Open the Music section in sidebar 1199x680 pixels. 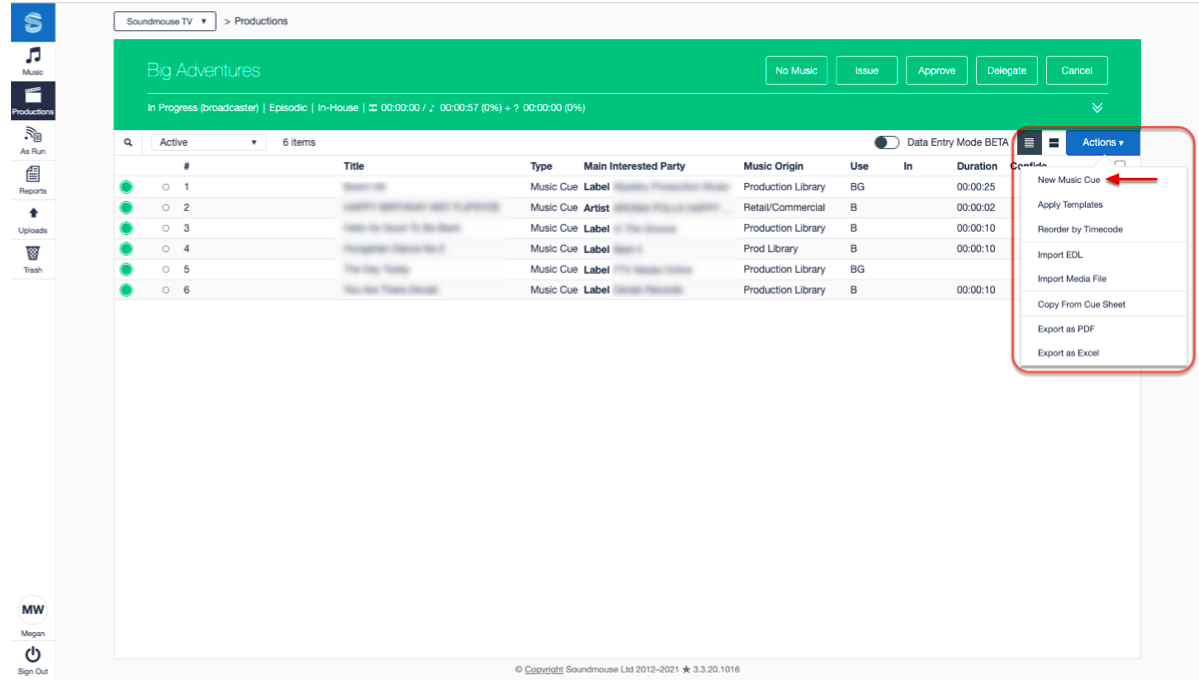coord(33,60)
